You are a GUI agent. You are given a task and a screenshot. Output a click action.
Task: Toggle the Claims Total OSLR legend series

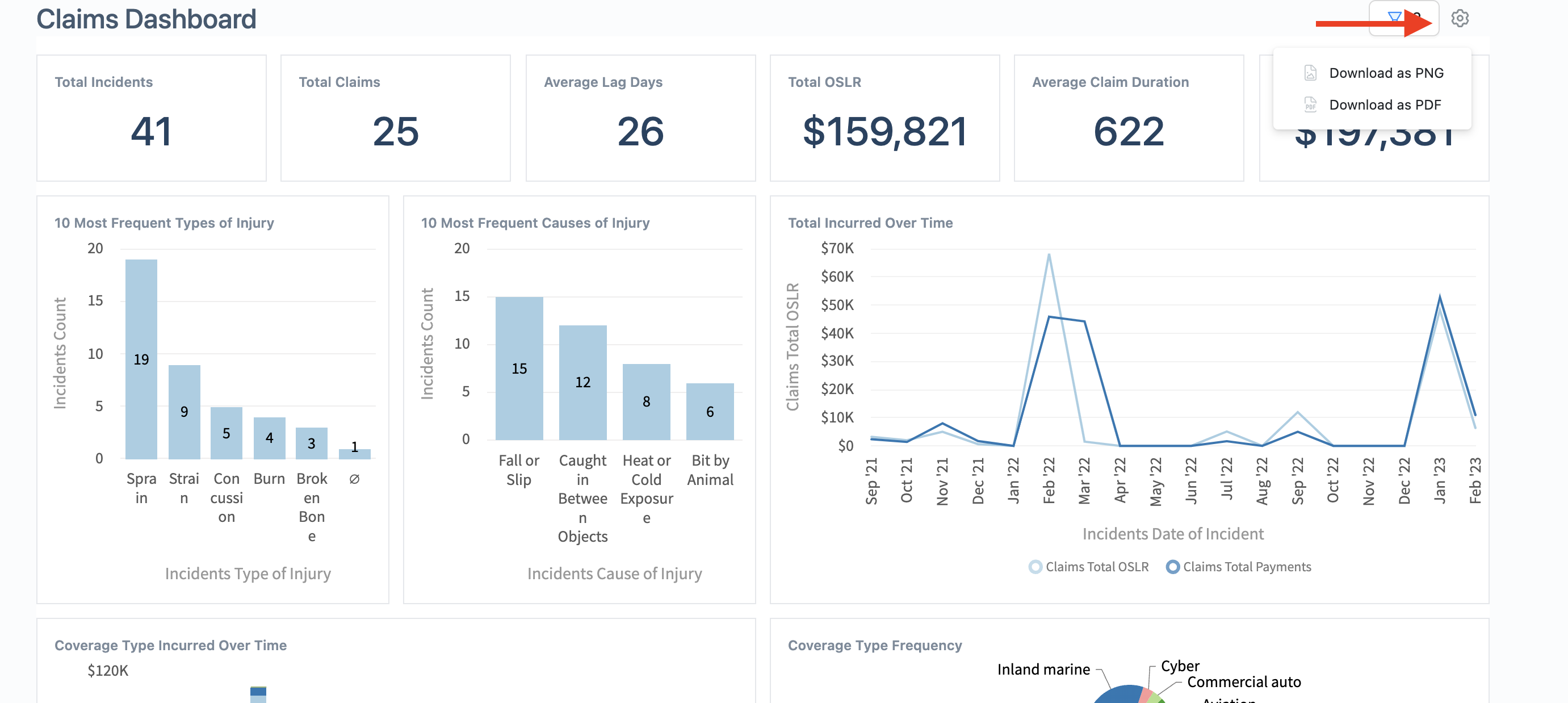pos(1088,567)
